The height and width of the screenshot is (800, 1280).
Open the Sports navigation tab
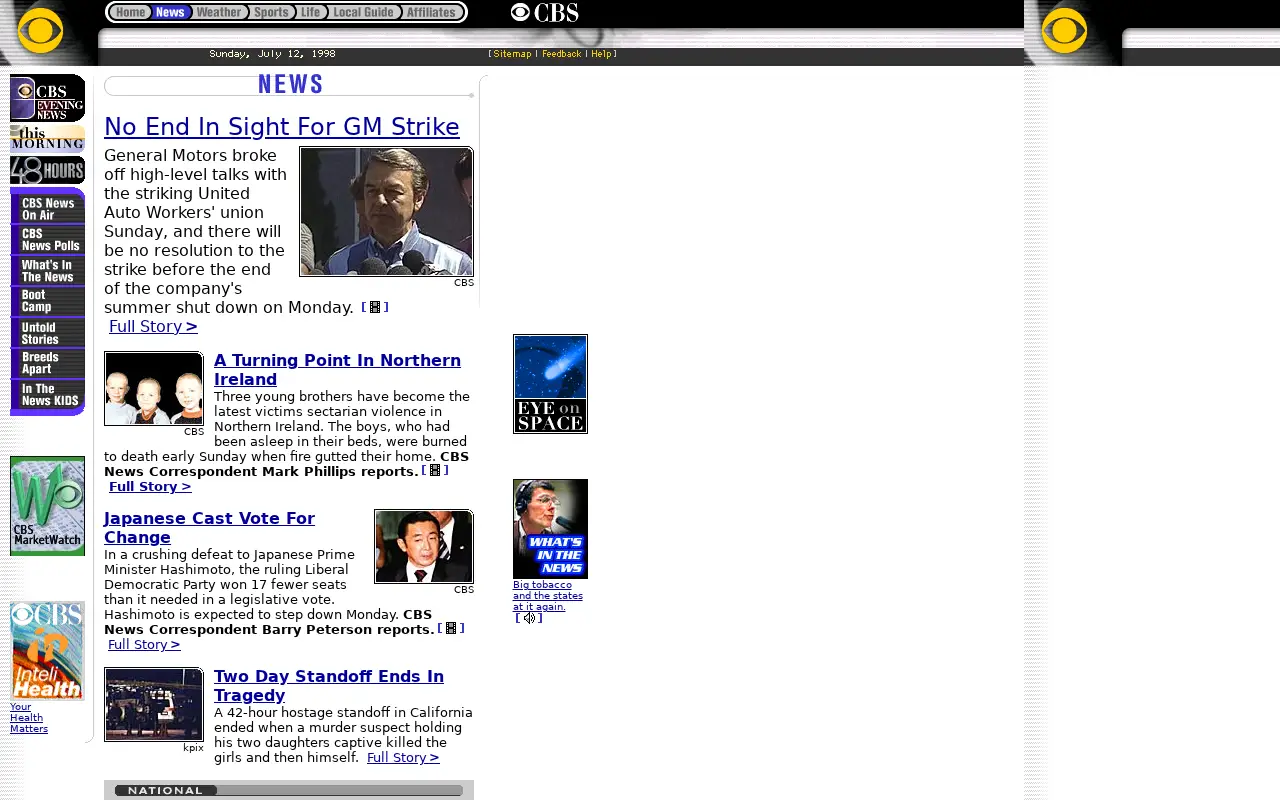point(272,12)
